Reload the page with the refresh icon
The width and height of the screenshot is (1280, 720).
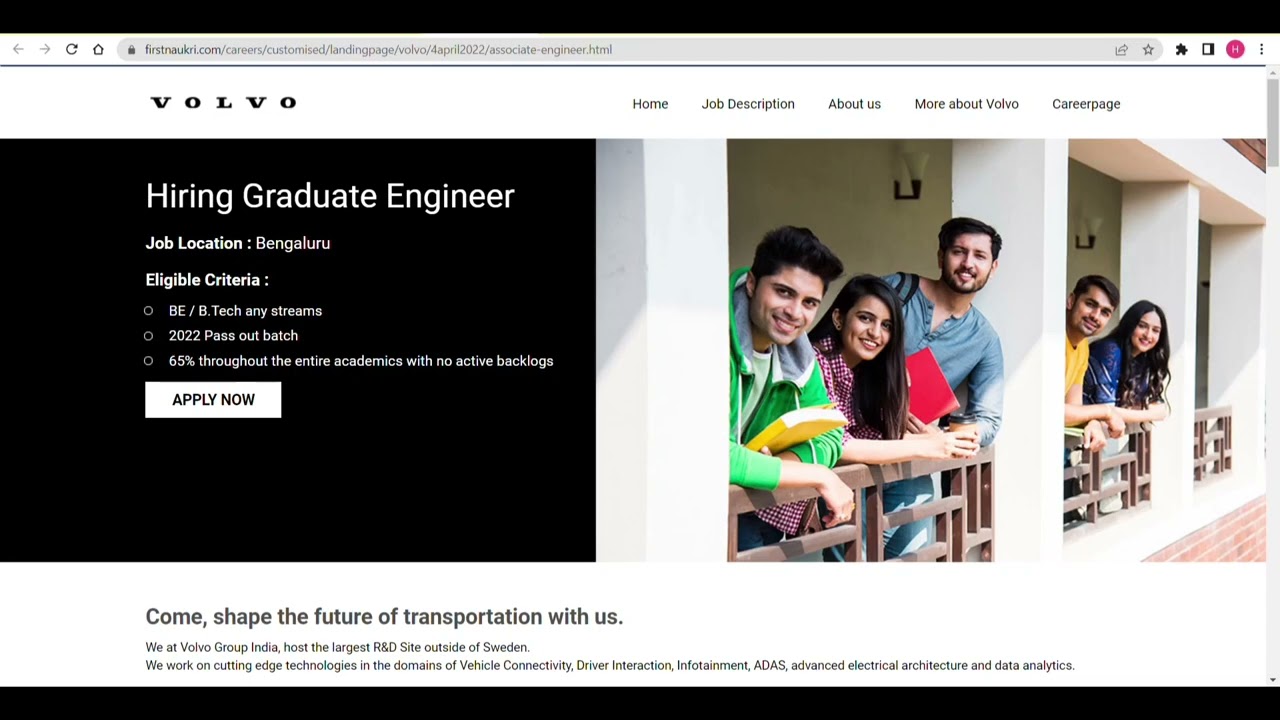pyautogui.click(x=72, y=49)
